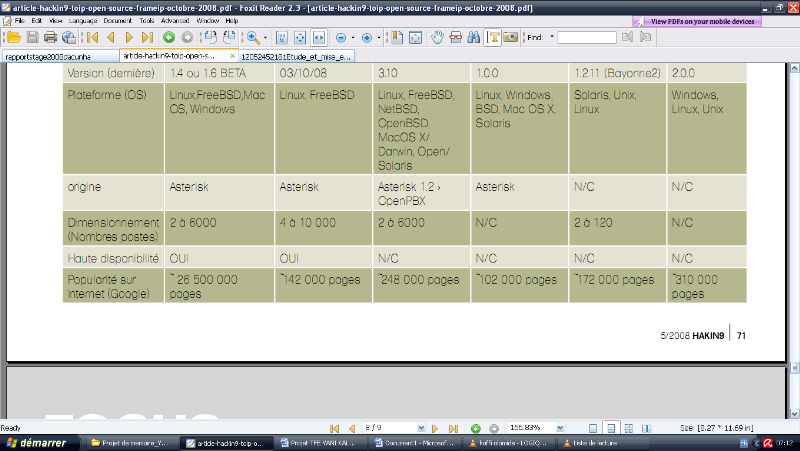Open the Advanced menu
Image resolution: width=800 pixels, height=451 pixels.
pos(175,21)
